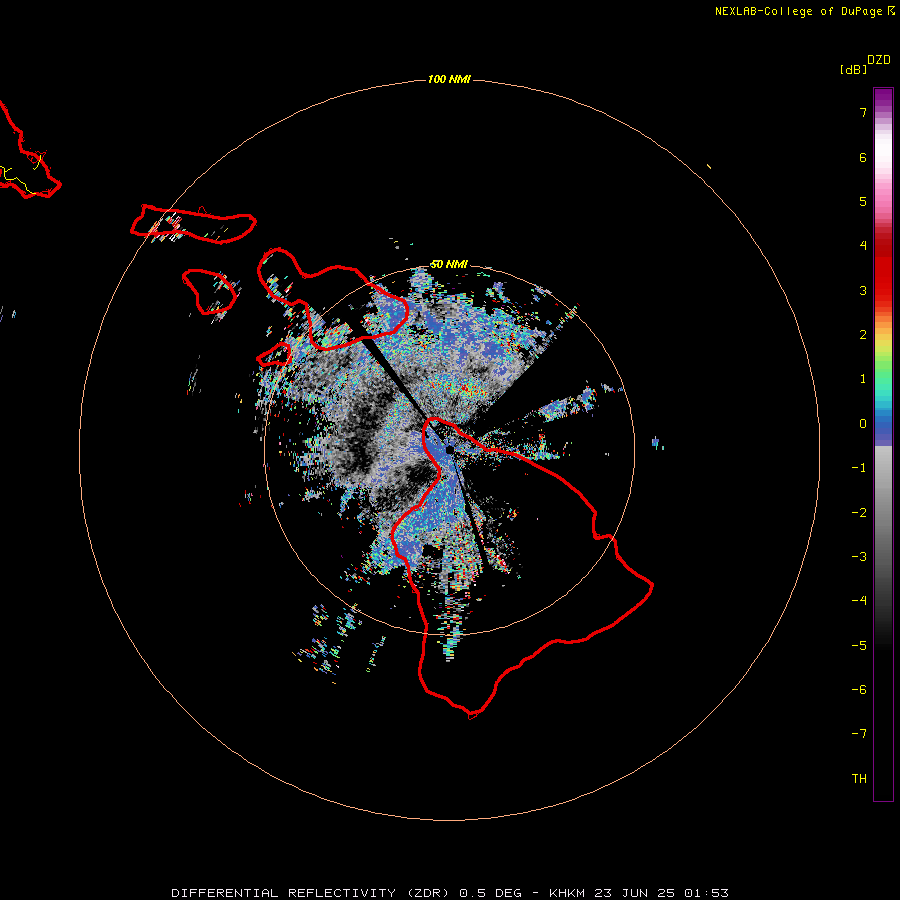Image resolution: width=900 pixels, height=900 pixels.
Task: Click the 0.5 DEG elevation label
Action: (x=491, y=893)
